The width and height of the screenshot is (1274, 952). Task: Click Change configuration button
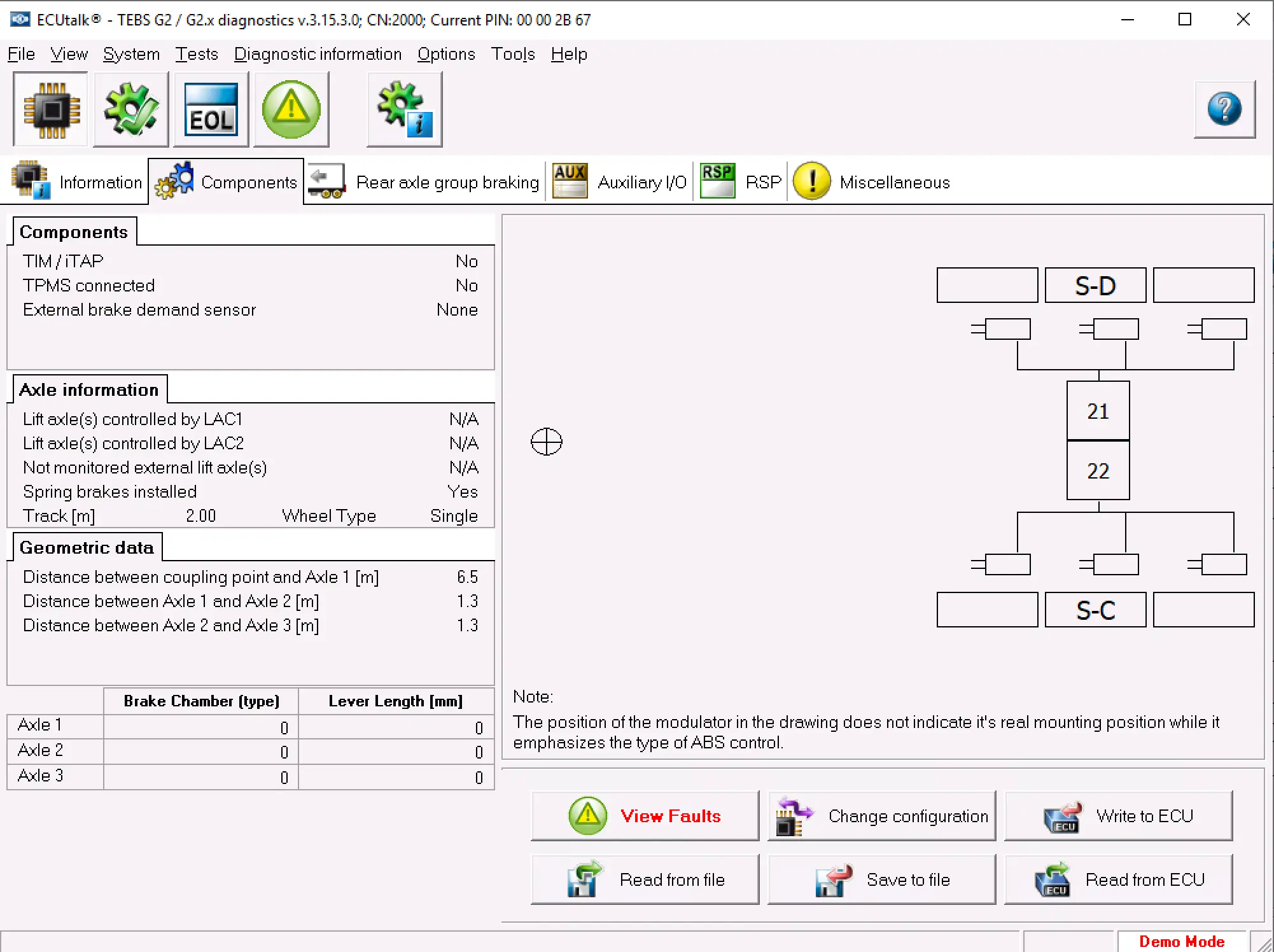pyautogui.click(x=881, y=816)
